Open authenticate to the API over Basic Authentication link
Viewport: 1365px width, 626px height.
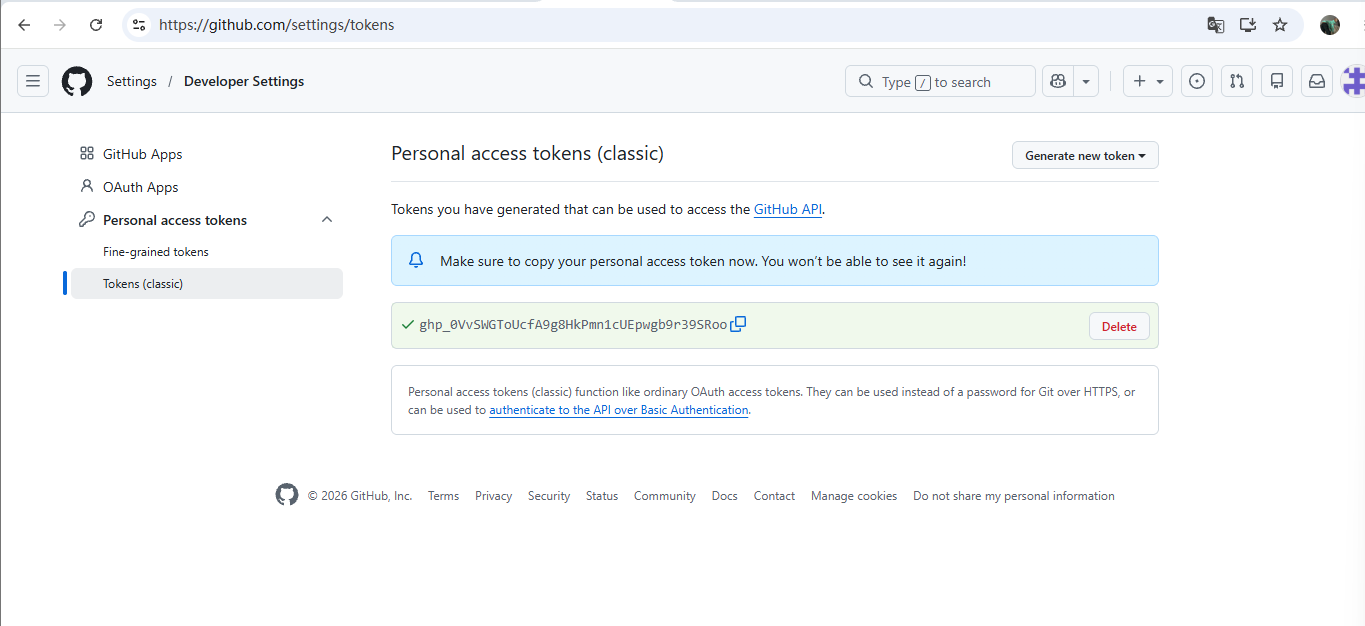619,410
